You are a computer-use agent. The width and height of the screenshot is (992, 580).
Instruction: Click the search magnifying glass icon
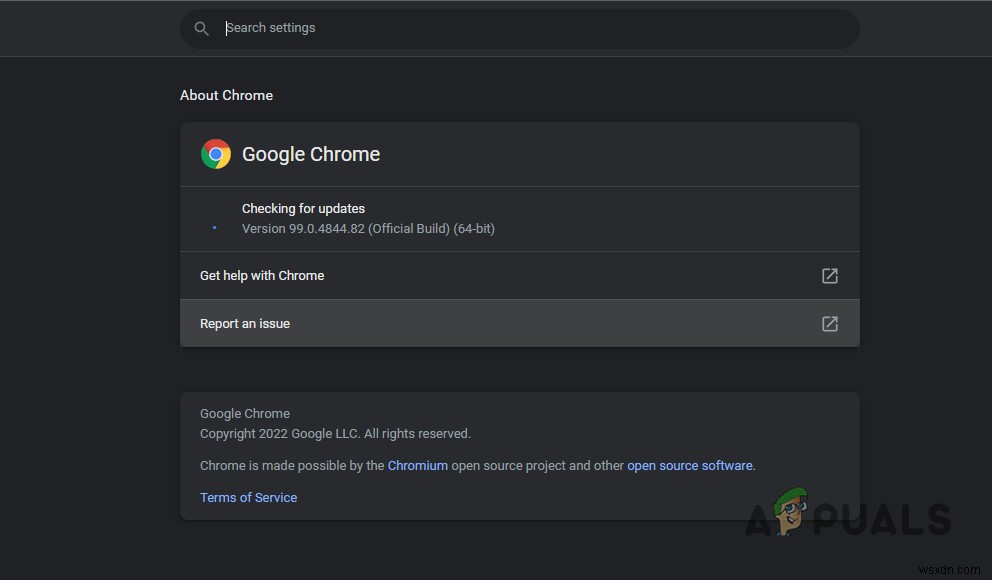pyautogui.click(x=201, y=28)
